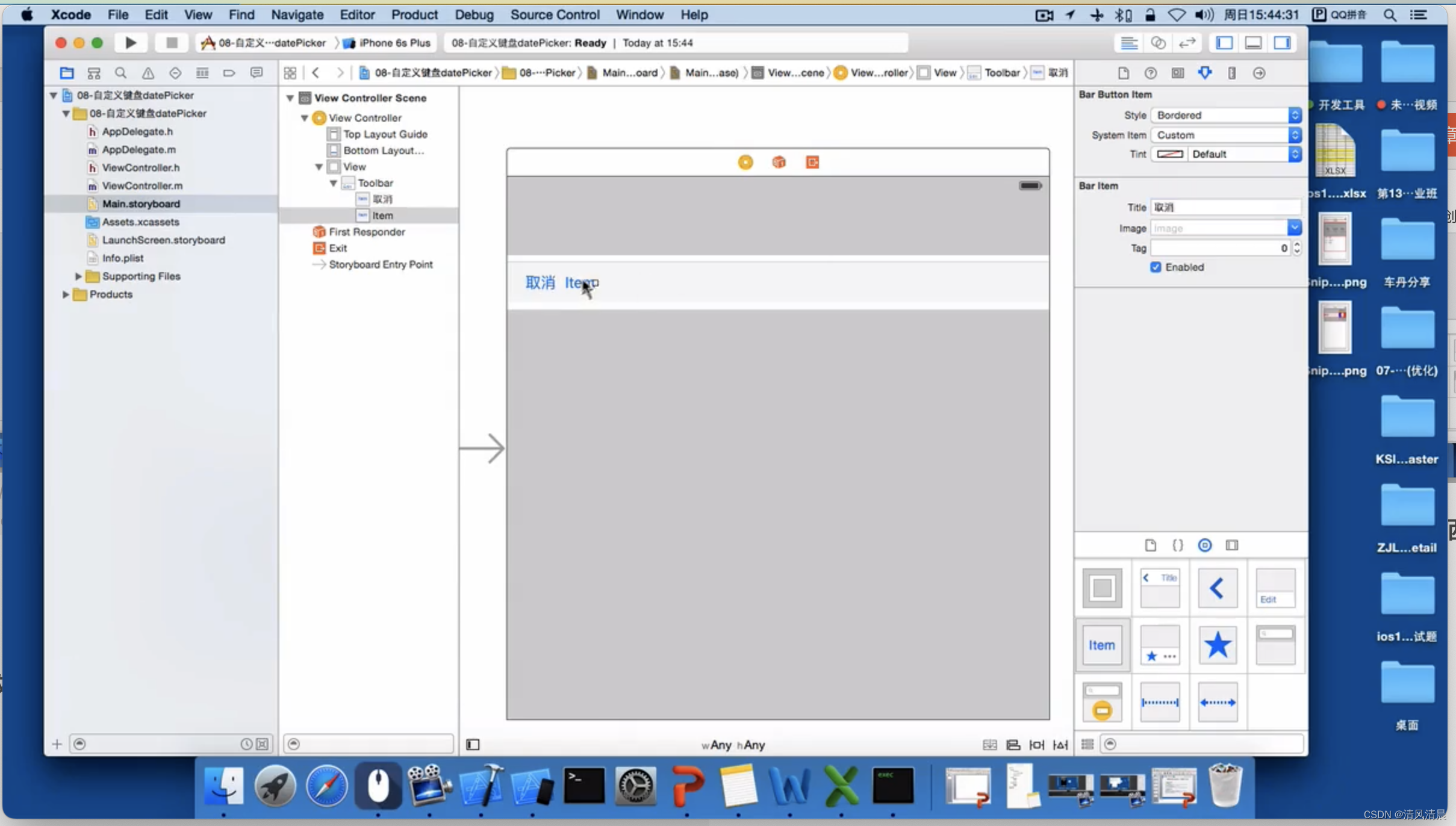Click the Connections Inspector icon
Screen dimensions: 1456x826
click(1260, 72)
